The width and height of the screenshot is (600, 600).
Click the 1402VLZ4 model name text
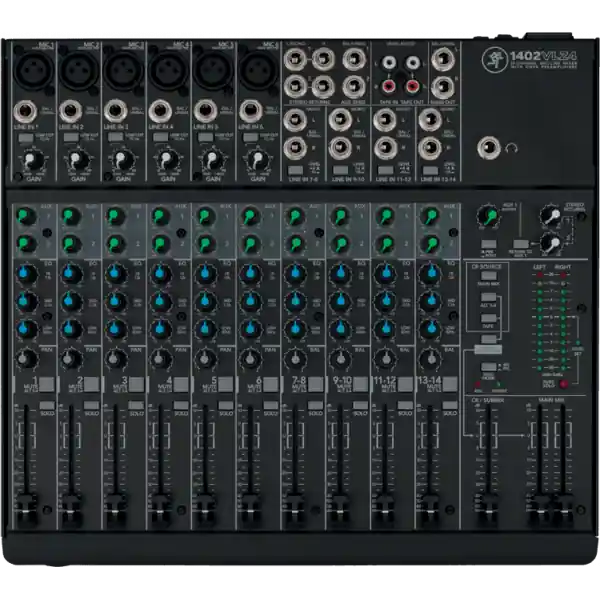pyautogui.click(x=544, y=56)
